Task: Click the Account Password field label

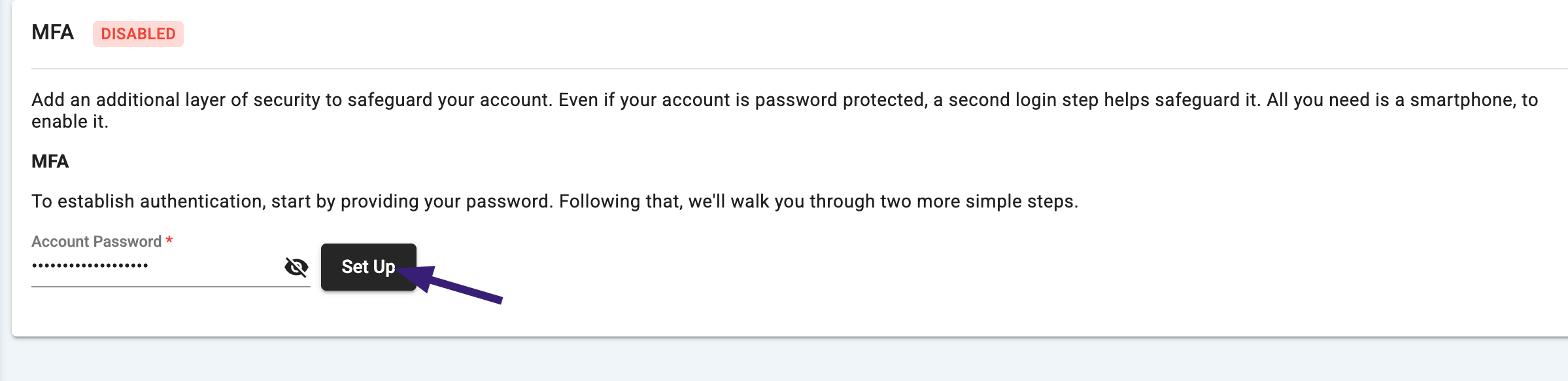Action: pyautogui.click(x=96, y=242)
